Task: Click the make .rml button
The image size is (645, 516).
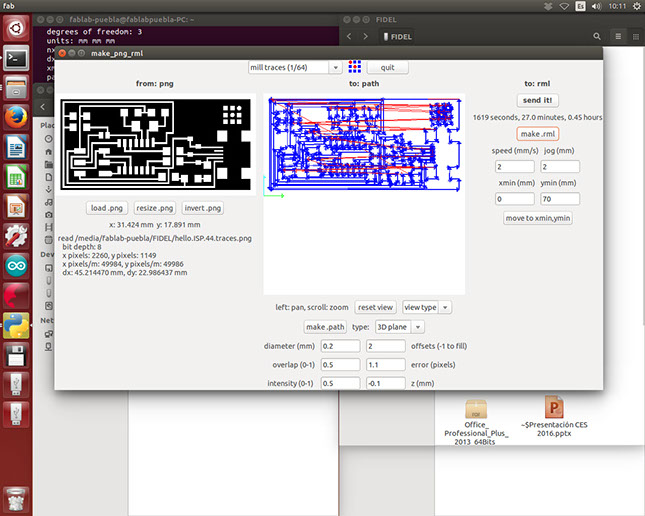Action: [x=538, y=134]
